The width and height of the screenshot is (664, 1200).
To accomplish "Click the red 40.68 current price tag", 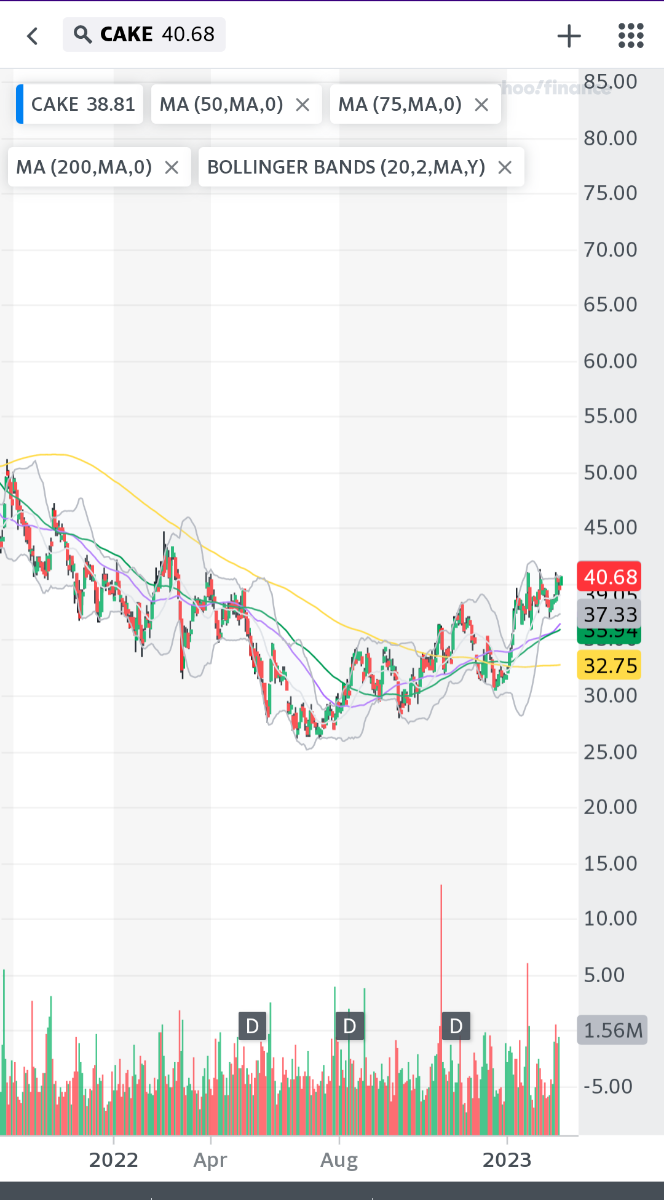I will [610, 577].
